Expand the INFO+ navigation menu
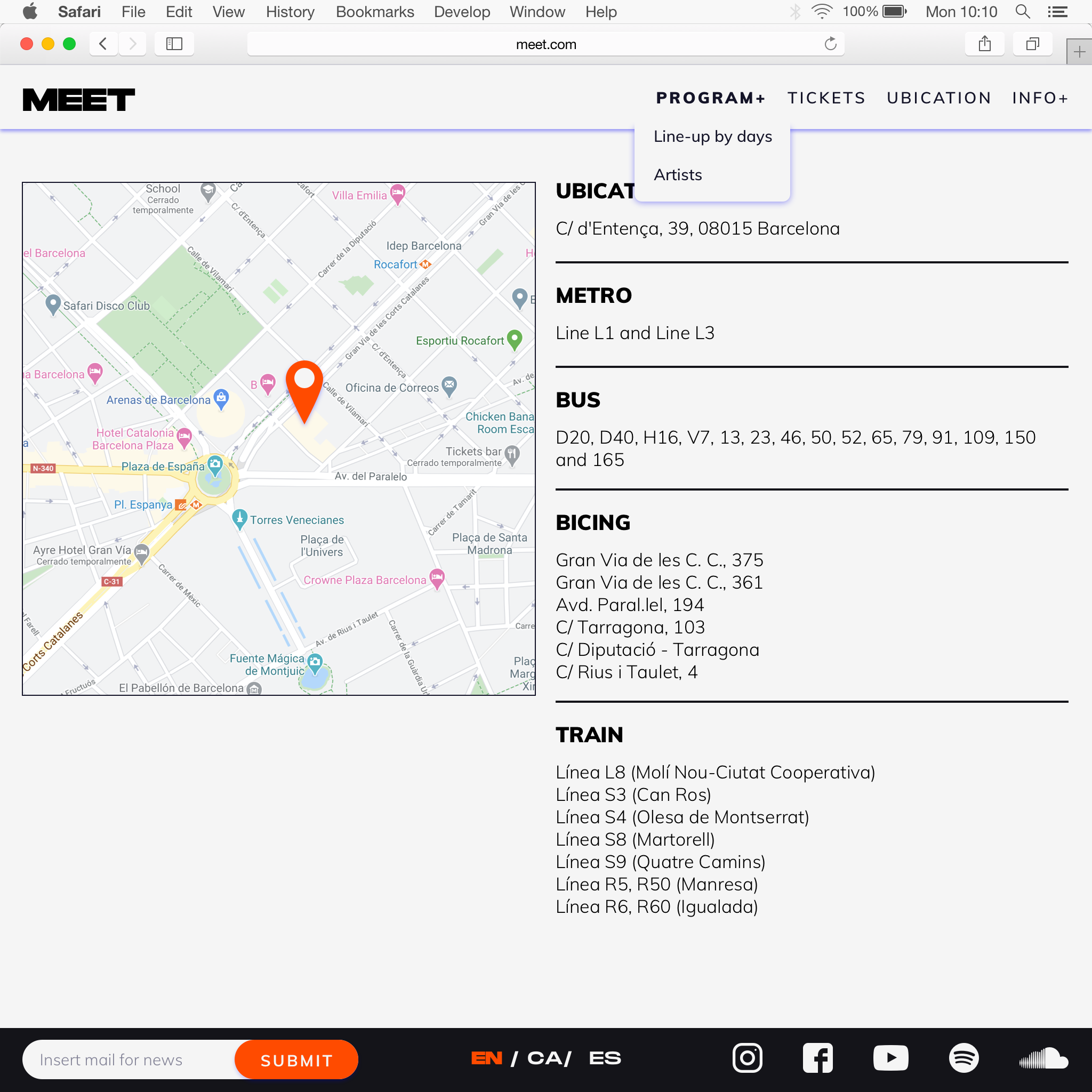 point(1040,98)
